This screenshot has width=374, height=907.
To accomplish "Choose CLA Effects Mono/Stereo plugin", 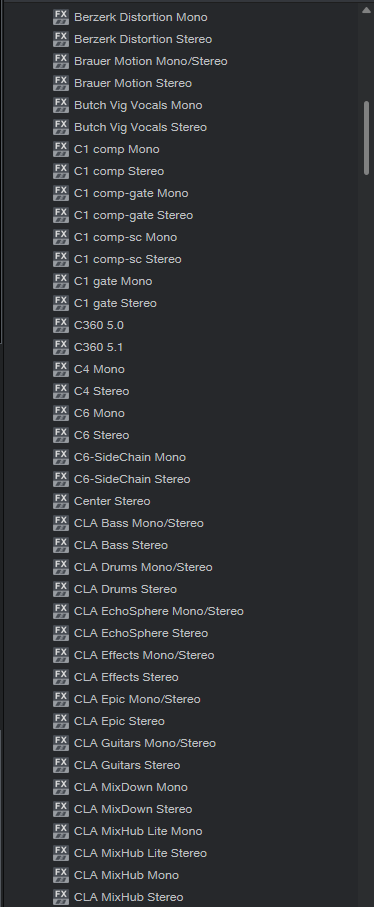I will (x=144, y=655).
